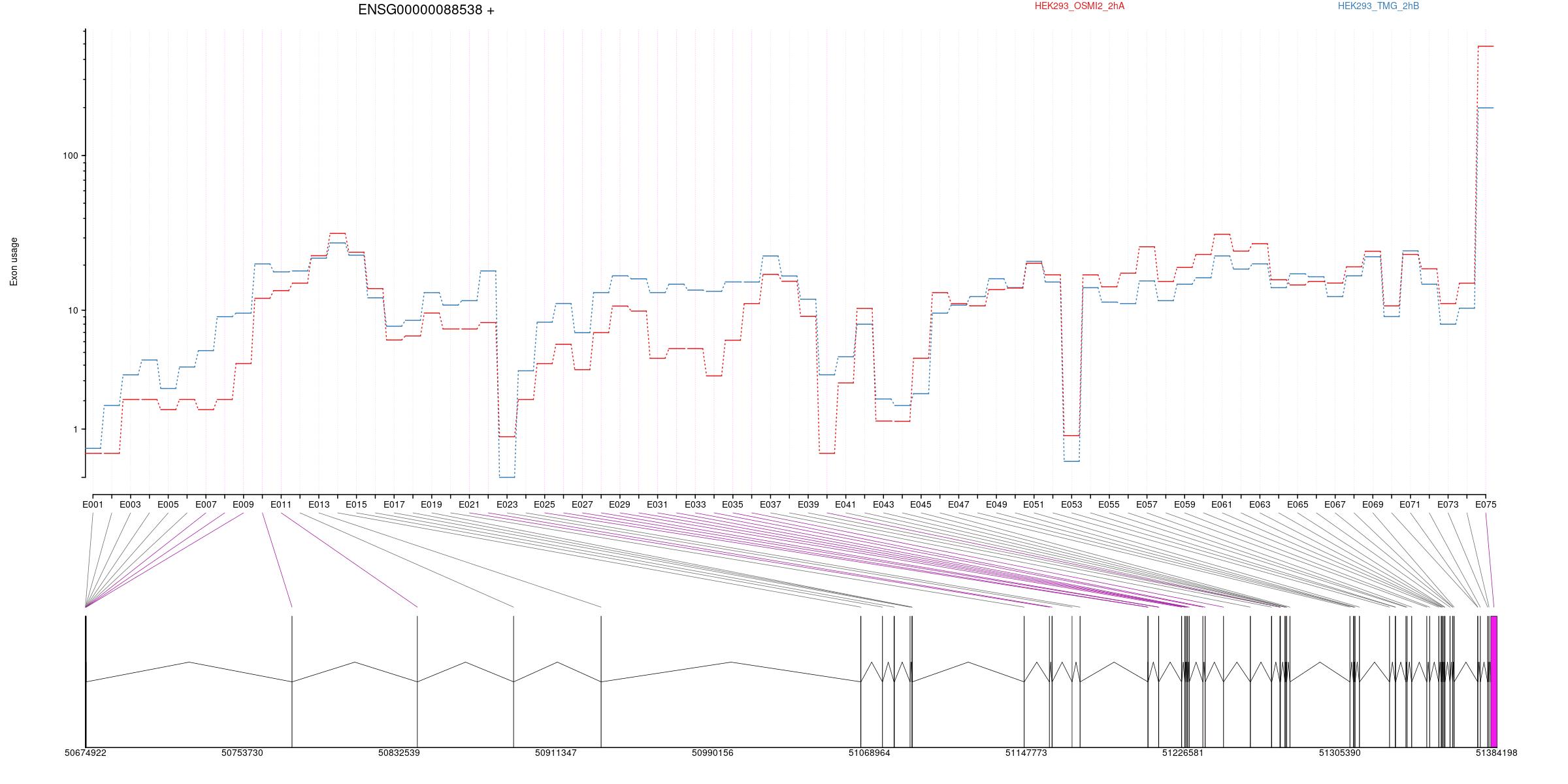This screenshot has height=784, width=1568.
Task: Click the y-axis tick label 10
Action: [73, 310]
